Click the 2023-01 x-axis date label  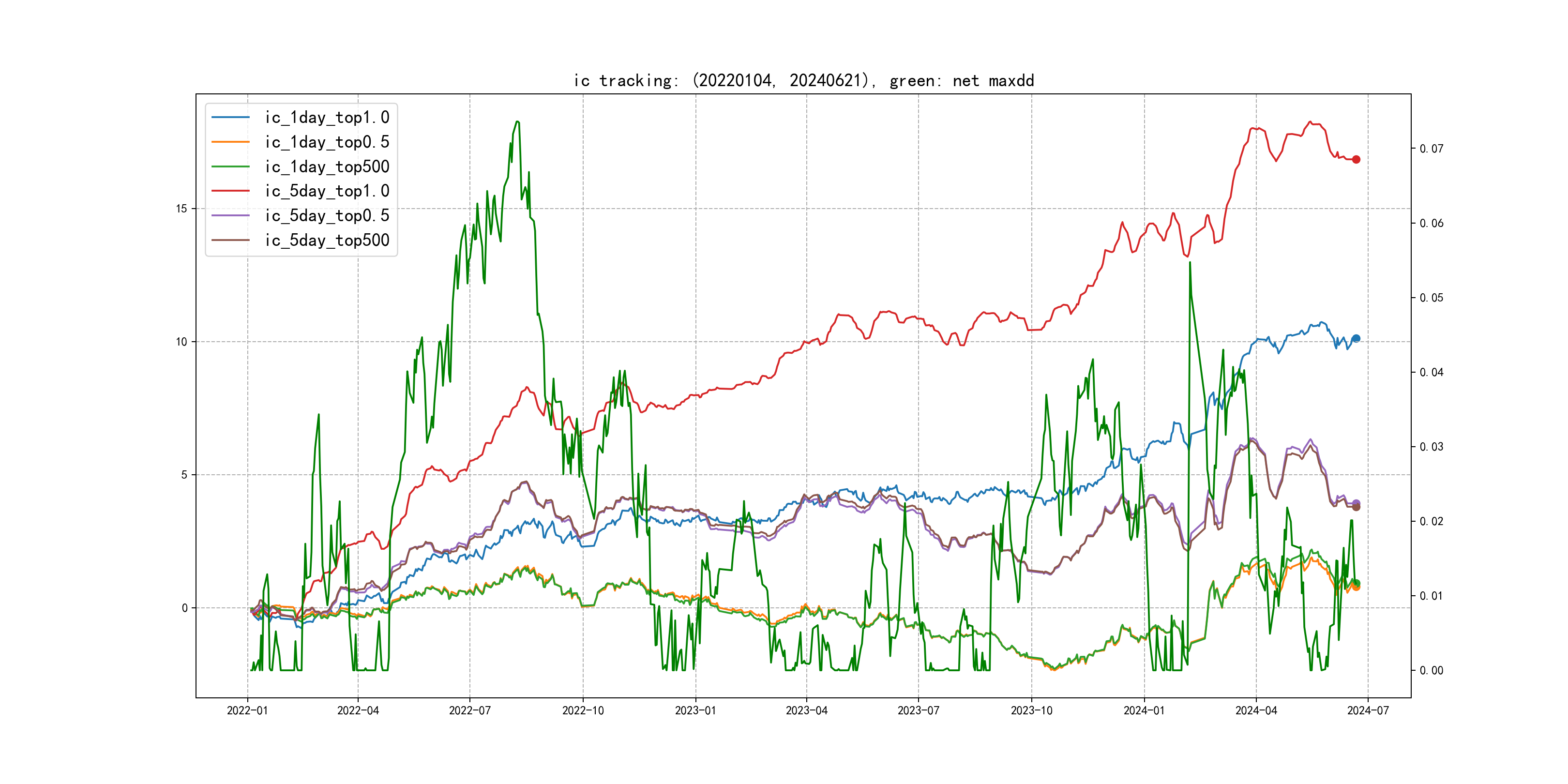(695, 710)
